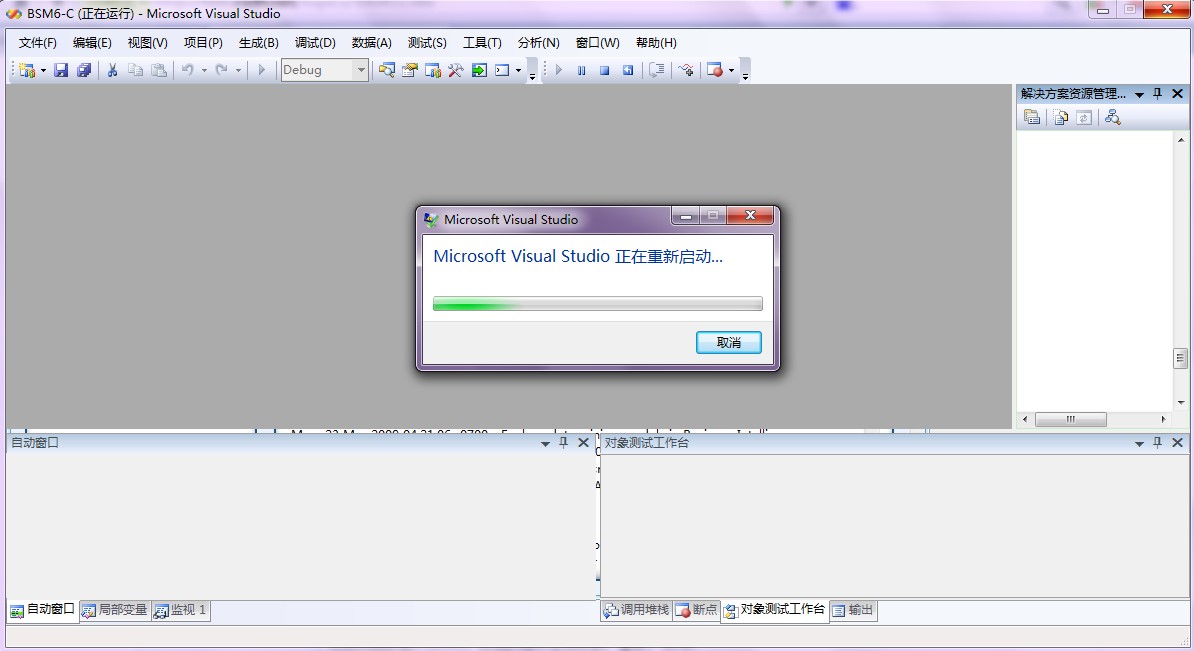This screenshot has height=651, width=1194.
Task: Open the 文件(F) menu
Action: (x=37, y=43)
